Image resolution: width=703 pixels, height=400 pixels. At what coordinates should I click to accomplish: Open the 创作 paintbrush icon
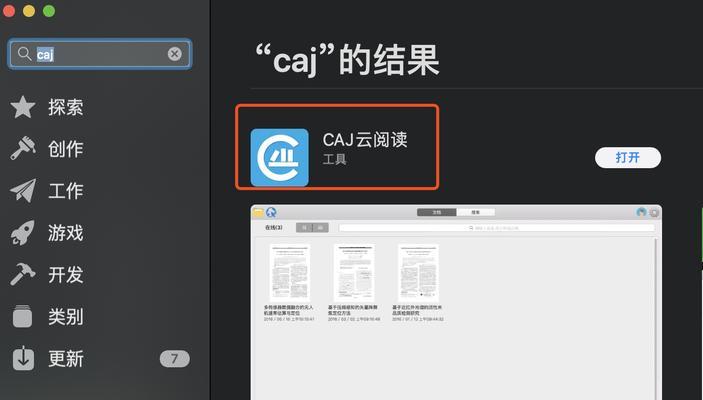coord(23,148)
